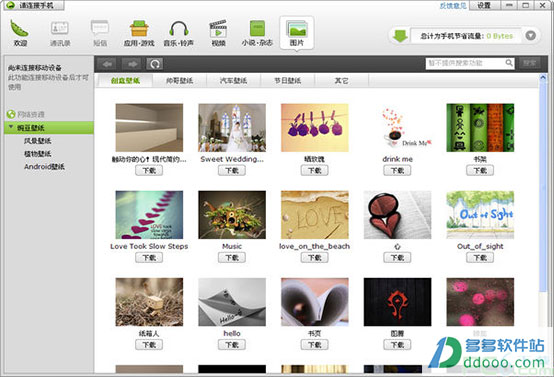554x377 pixels.
Task: Go forward with the right arrow button
Action: coord(132,64)
